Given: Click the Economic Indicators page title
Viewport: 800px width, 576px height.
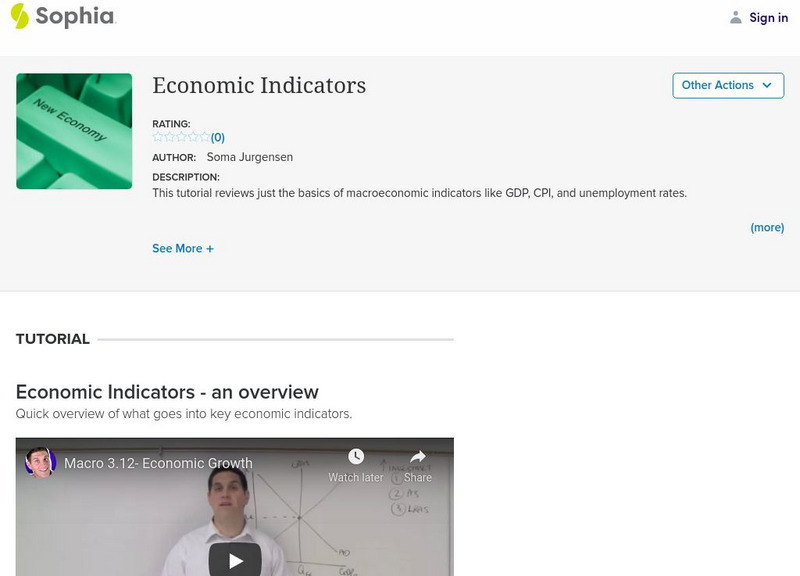Looking at the screenshot, I should 259,86.
